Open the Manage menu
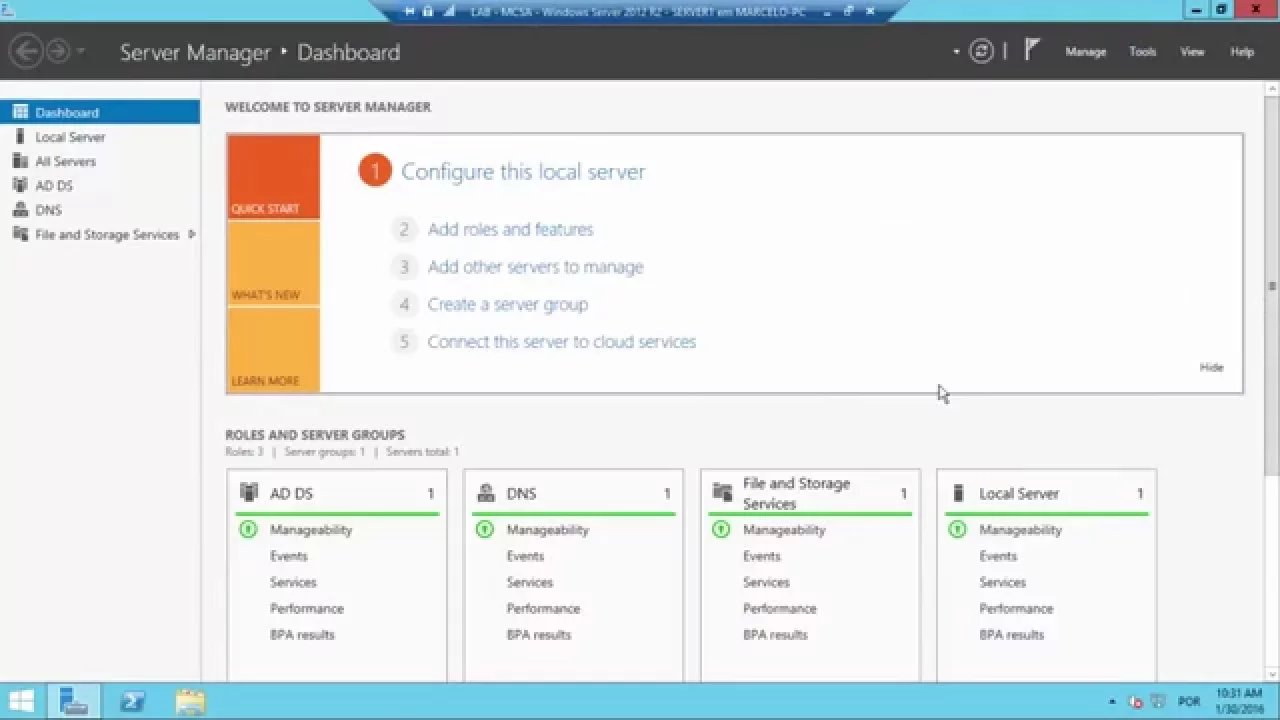 click(1085, 52)
